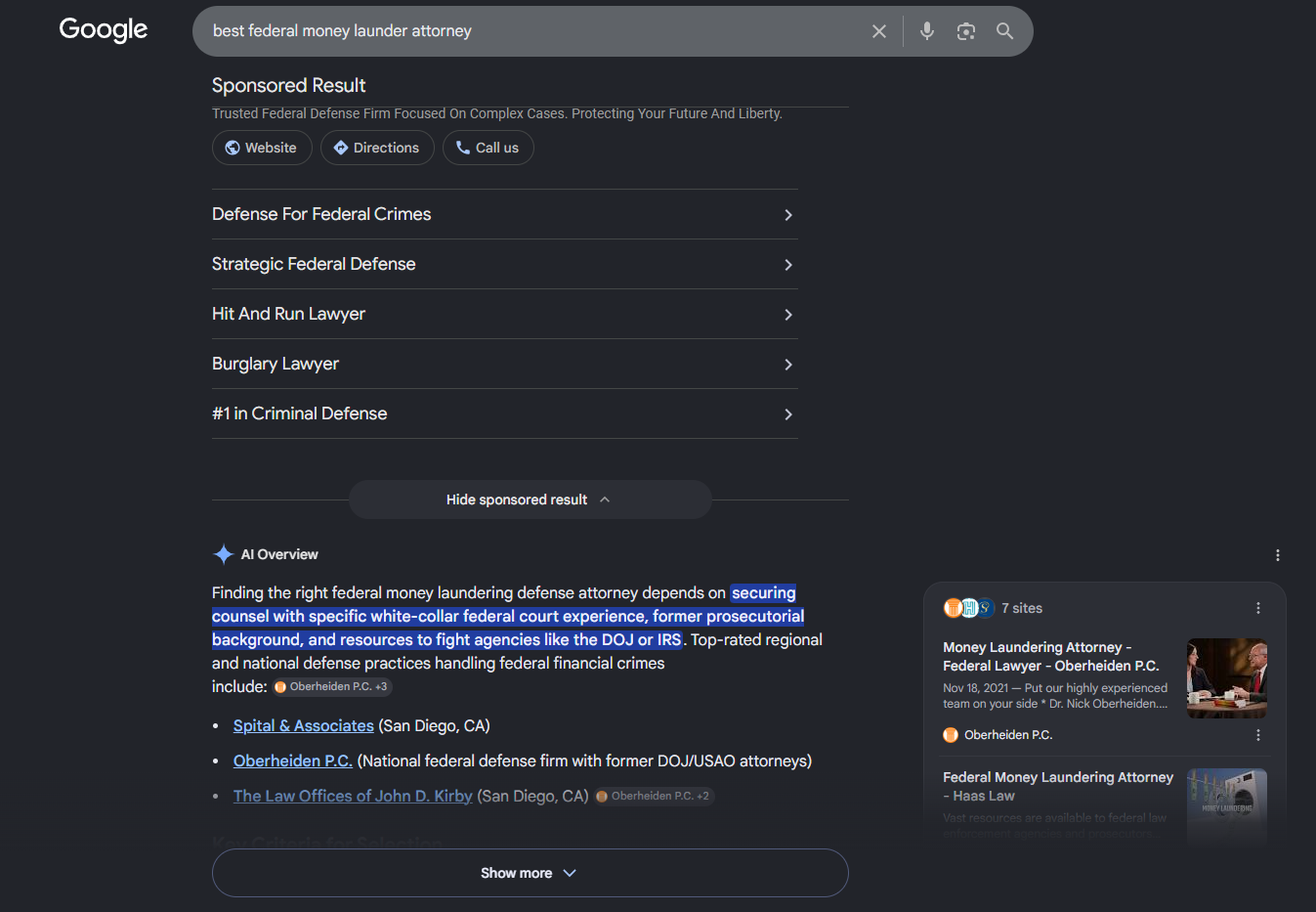
Task: Start voice search with microphone icon
Action: (927, 31)
